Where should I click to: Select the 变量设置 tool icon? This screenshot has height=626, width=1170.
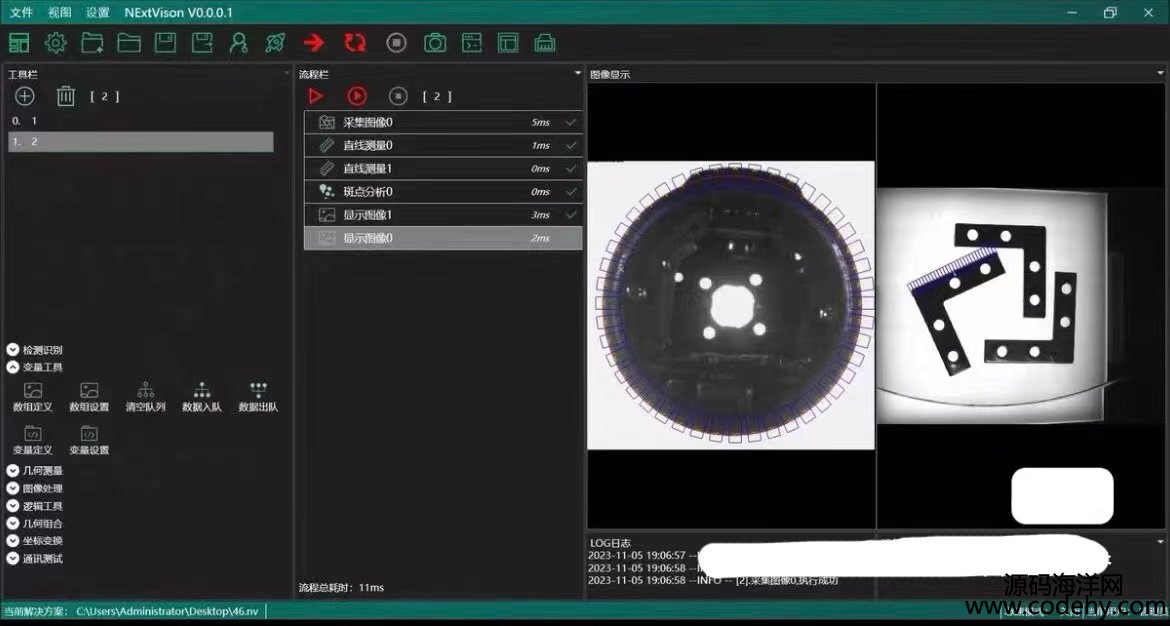pos(89,441)
